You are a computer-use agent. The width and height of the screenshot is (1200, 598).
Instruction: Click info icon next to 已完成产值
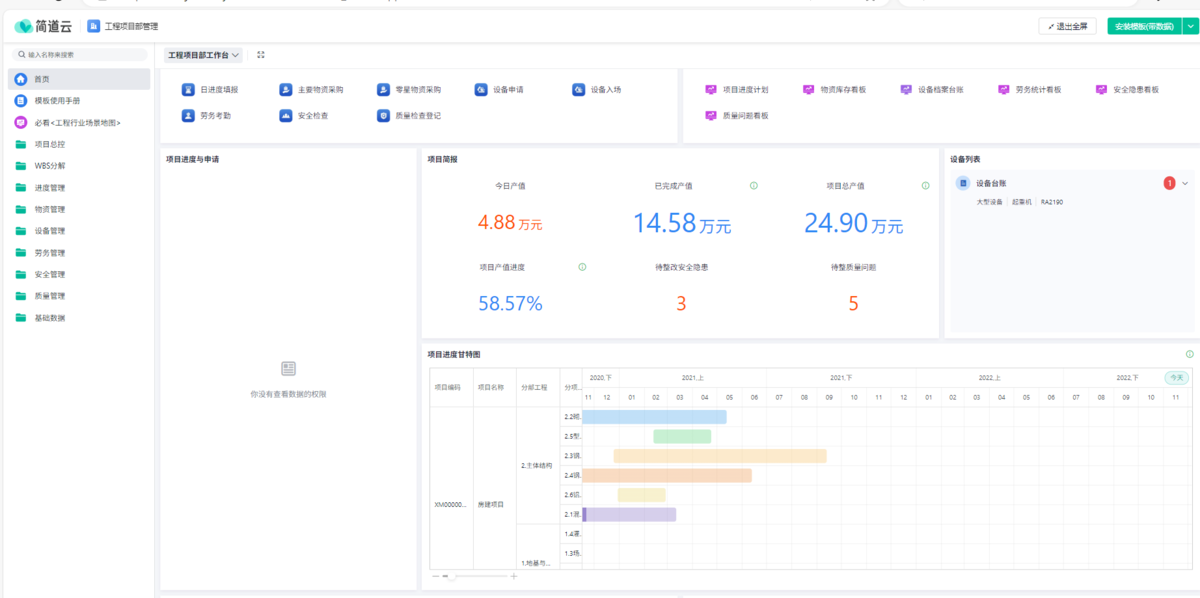753,186
